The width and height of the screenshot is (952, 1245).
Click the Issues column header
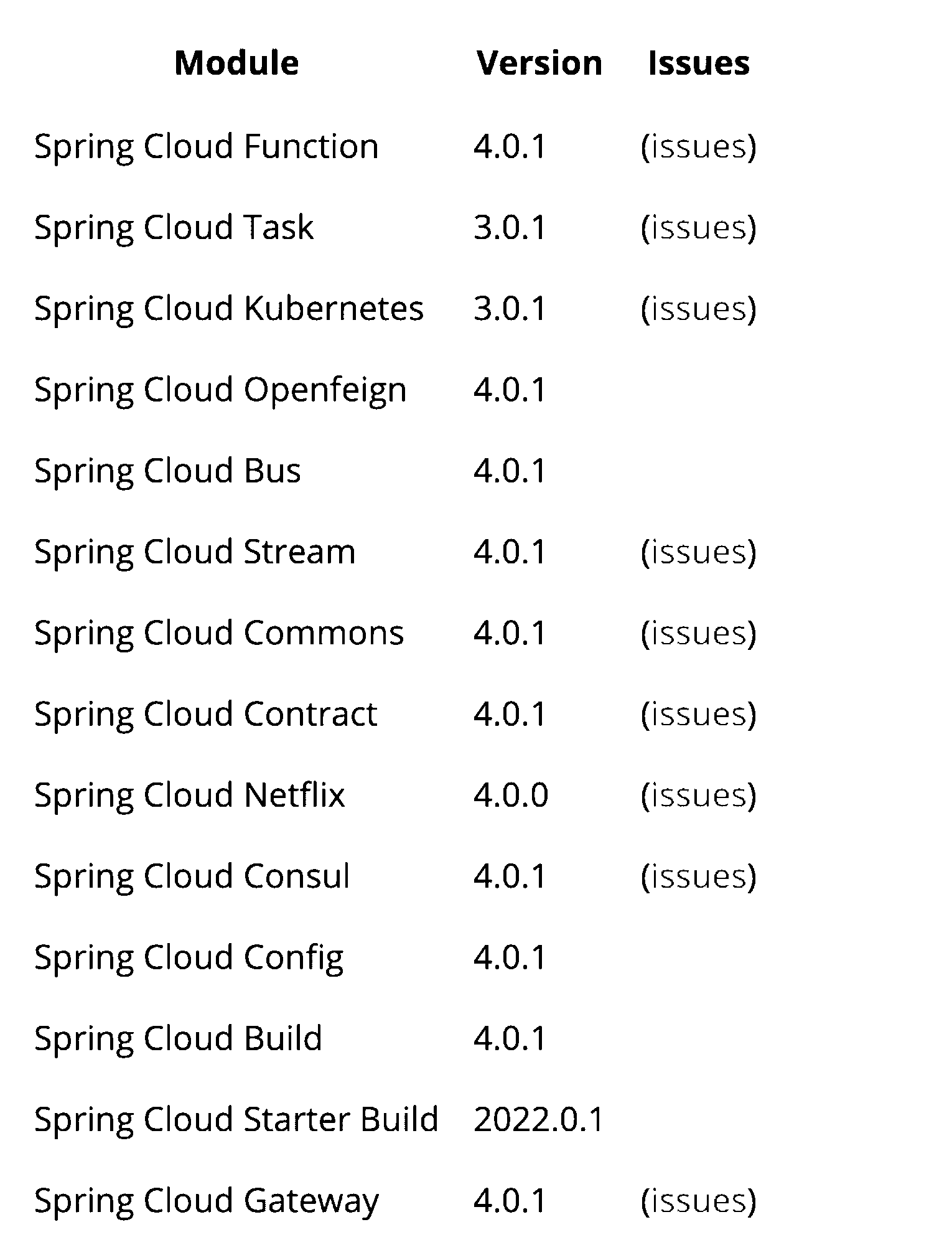[699, 63]
